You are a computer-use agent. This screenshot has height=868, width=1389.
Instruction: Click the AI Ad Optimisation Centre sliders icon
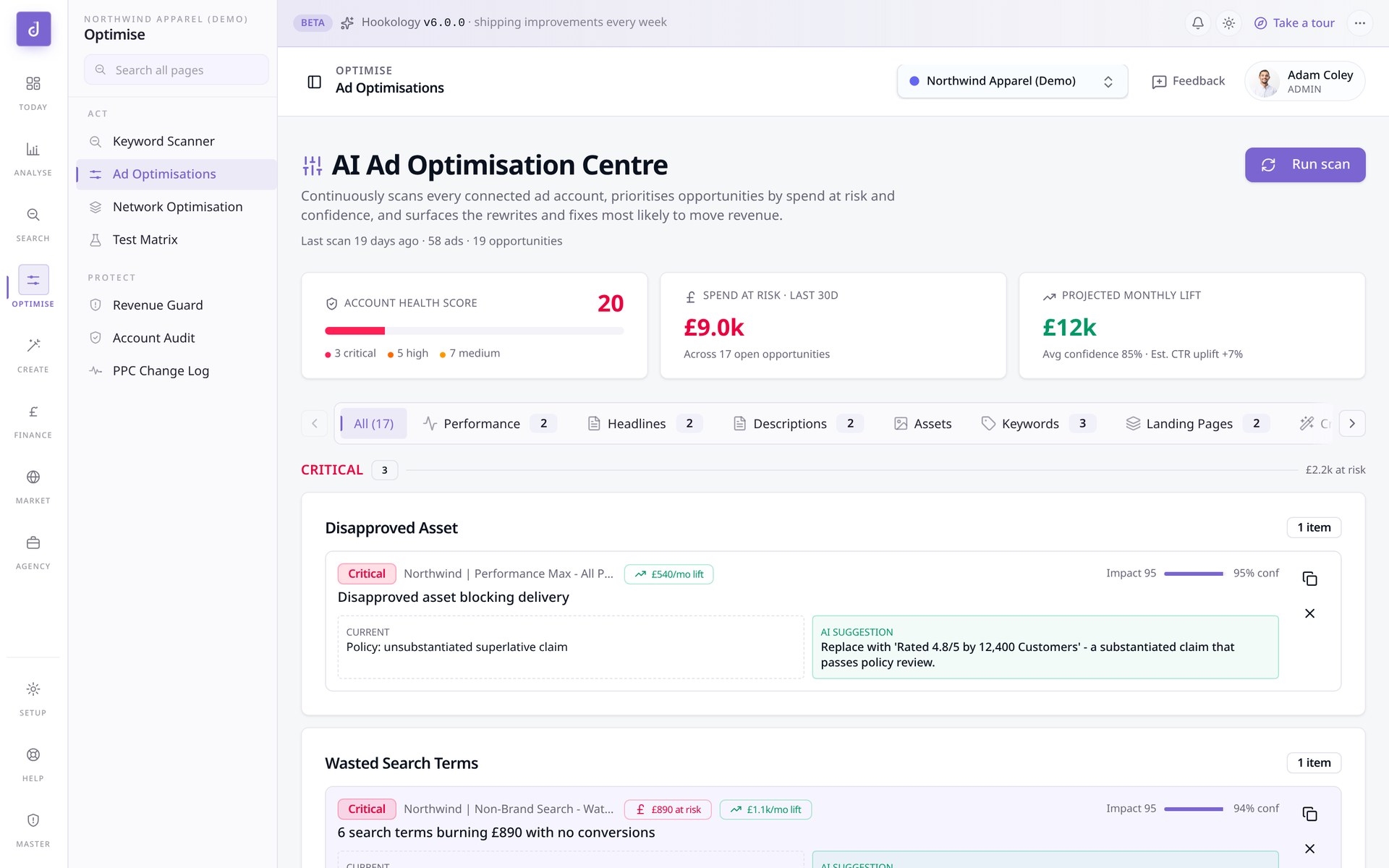tap(313, 166)
